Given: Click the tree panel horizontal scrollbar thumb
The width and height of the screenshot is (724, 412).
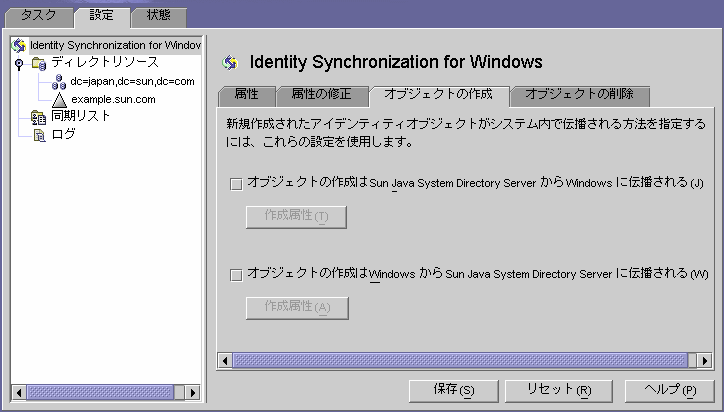Looking at the screenshot, I should [x=100, y=393].
